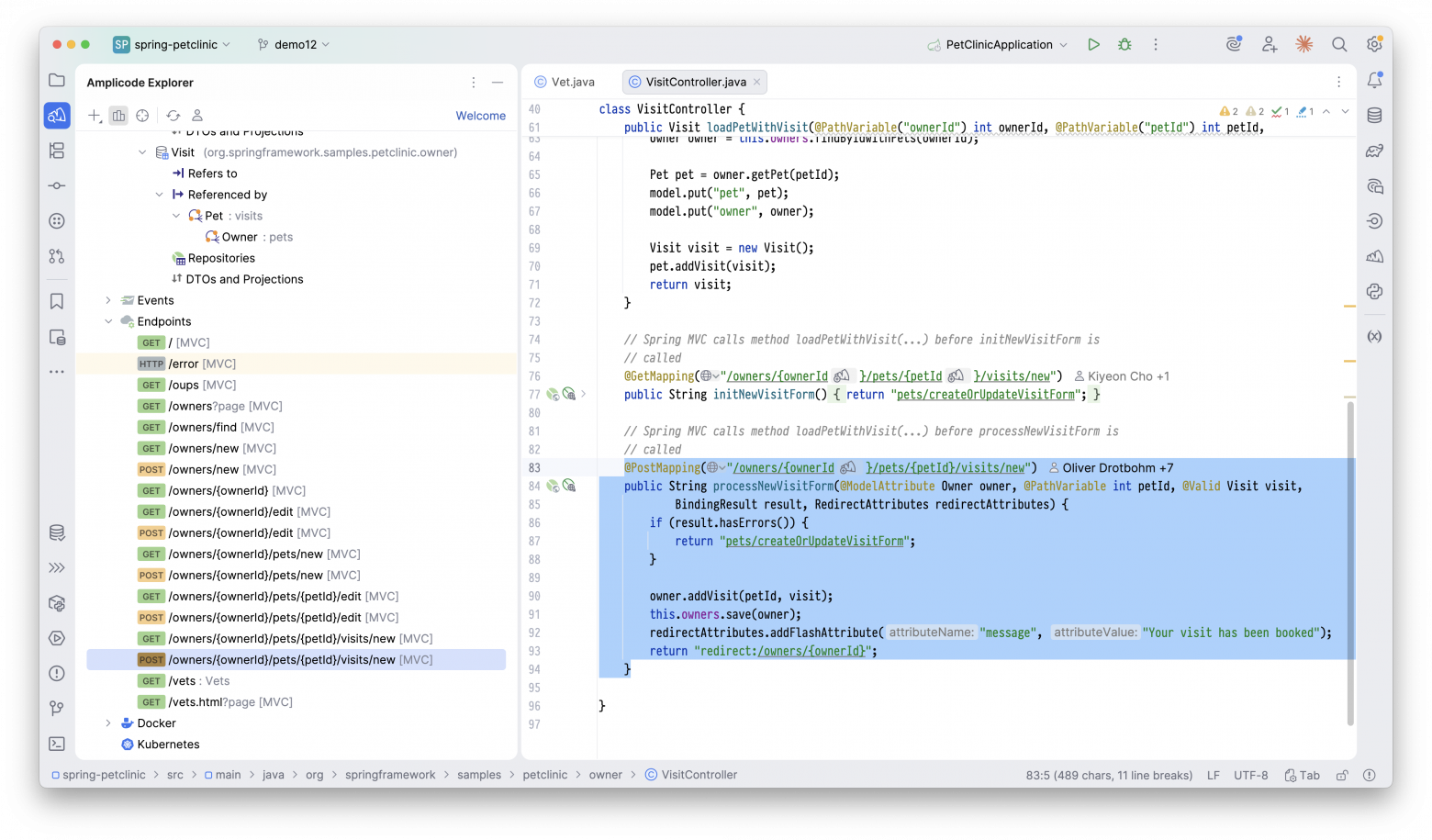Screen dimensions: 1432x840
Task: Collapse the Referenced by node
Action: click(160, 195)
